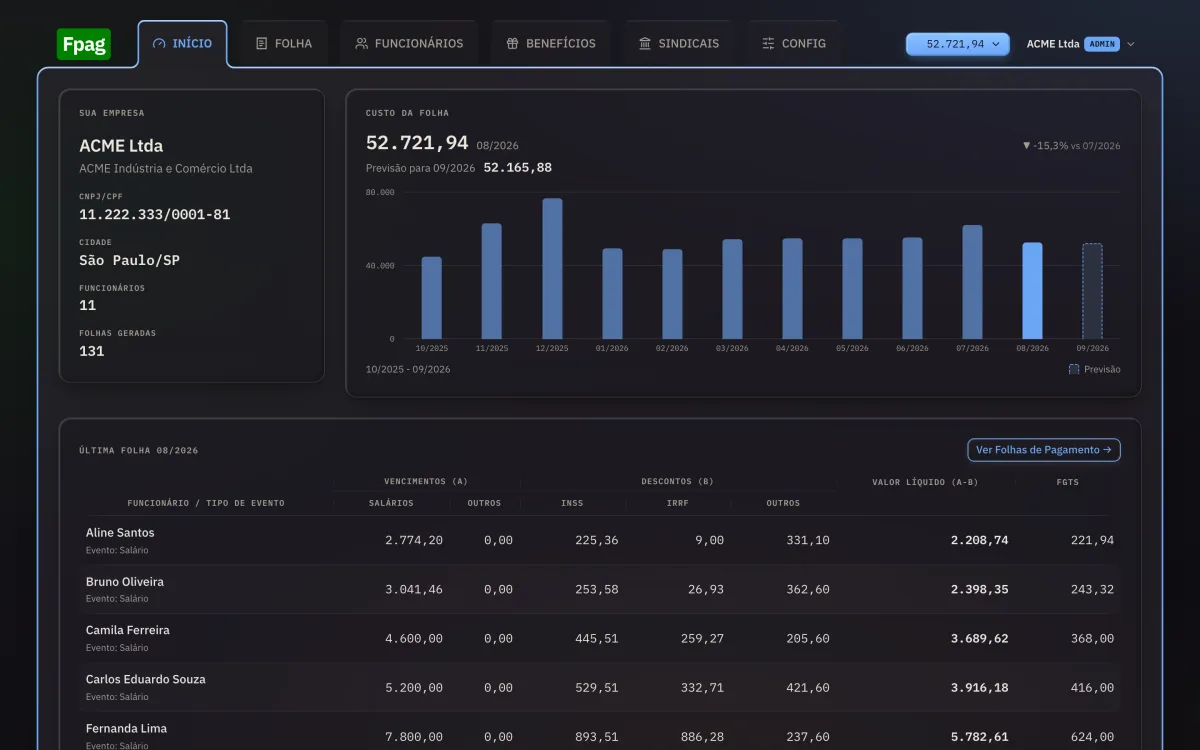Click net value 3.689,62
Image resolution: width=1200 pixels, height=750 pixels.
pos(979,638)
